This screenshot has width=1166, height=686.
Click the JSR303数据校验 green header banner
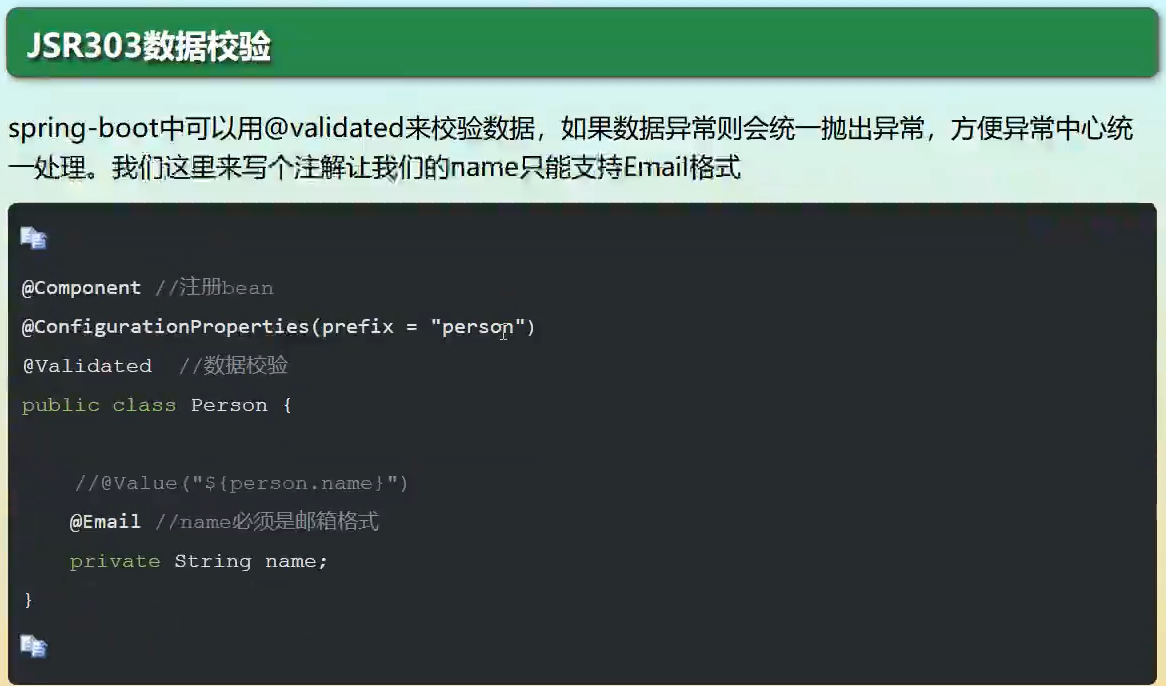[582, 46]
